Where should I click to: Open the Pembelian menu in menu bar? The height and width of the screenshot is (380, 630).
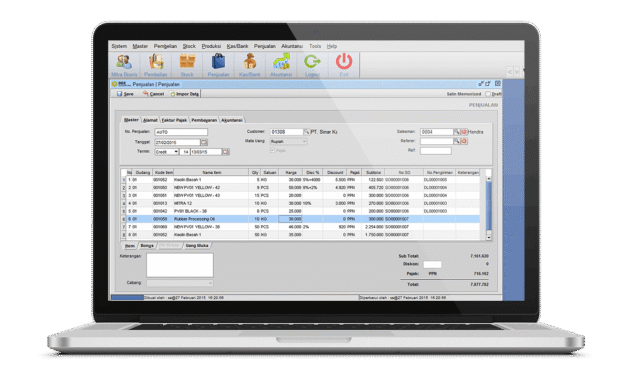(165, 46)
